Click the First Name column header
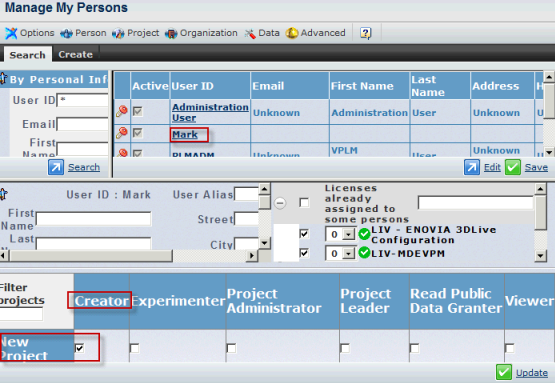Viewport: 555px width, 383px height. tap(370, 86)
